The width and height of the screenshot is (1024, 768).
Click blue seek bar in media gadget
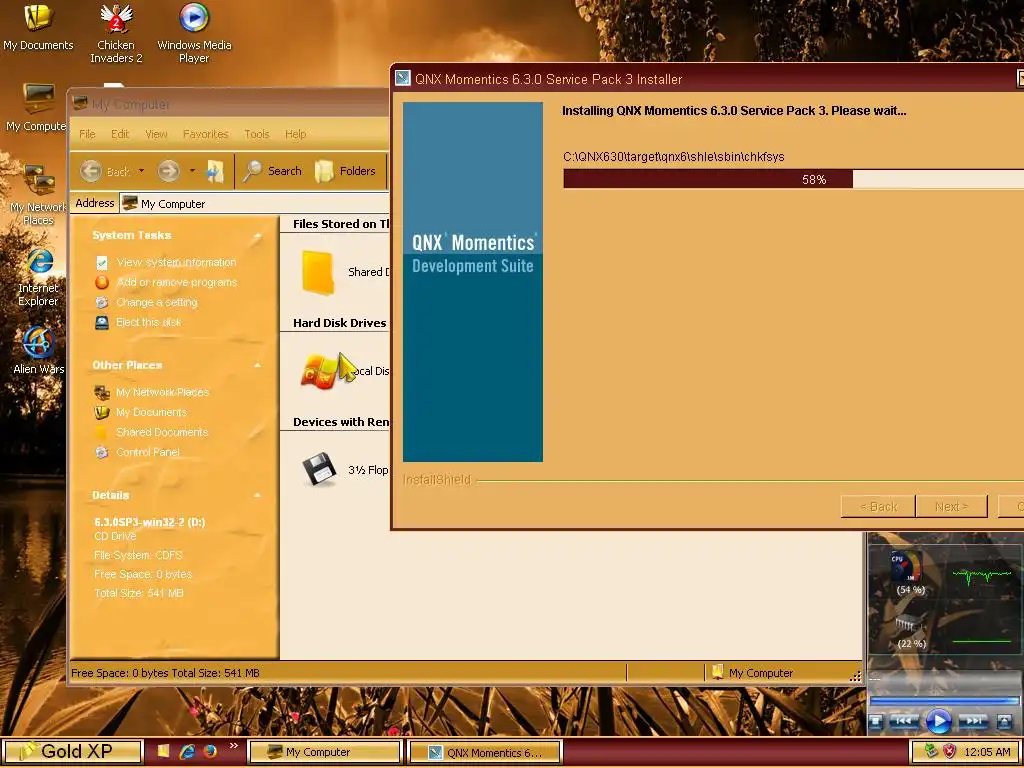tap(944, 701)
